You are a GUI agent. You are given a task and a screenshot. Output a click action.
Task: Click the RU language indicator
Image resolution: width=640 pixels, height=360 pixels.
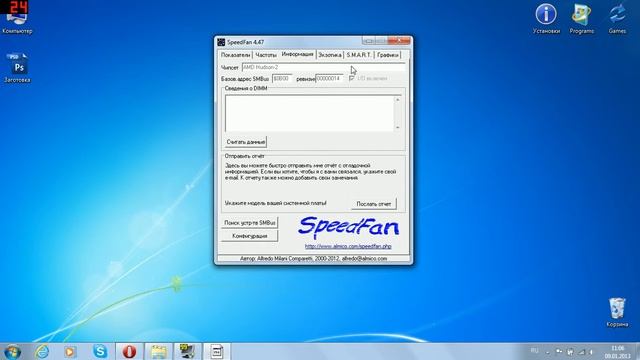[x=534, y=351]
